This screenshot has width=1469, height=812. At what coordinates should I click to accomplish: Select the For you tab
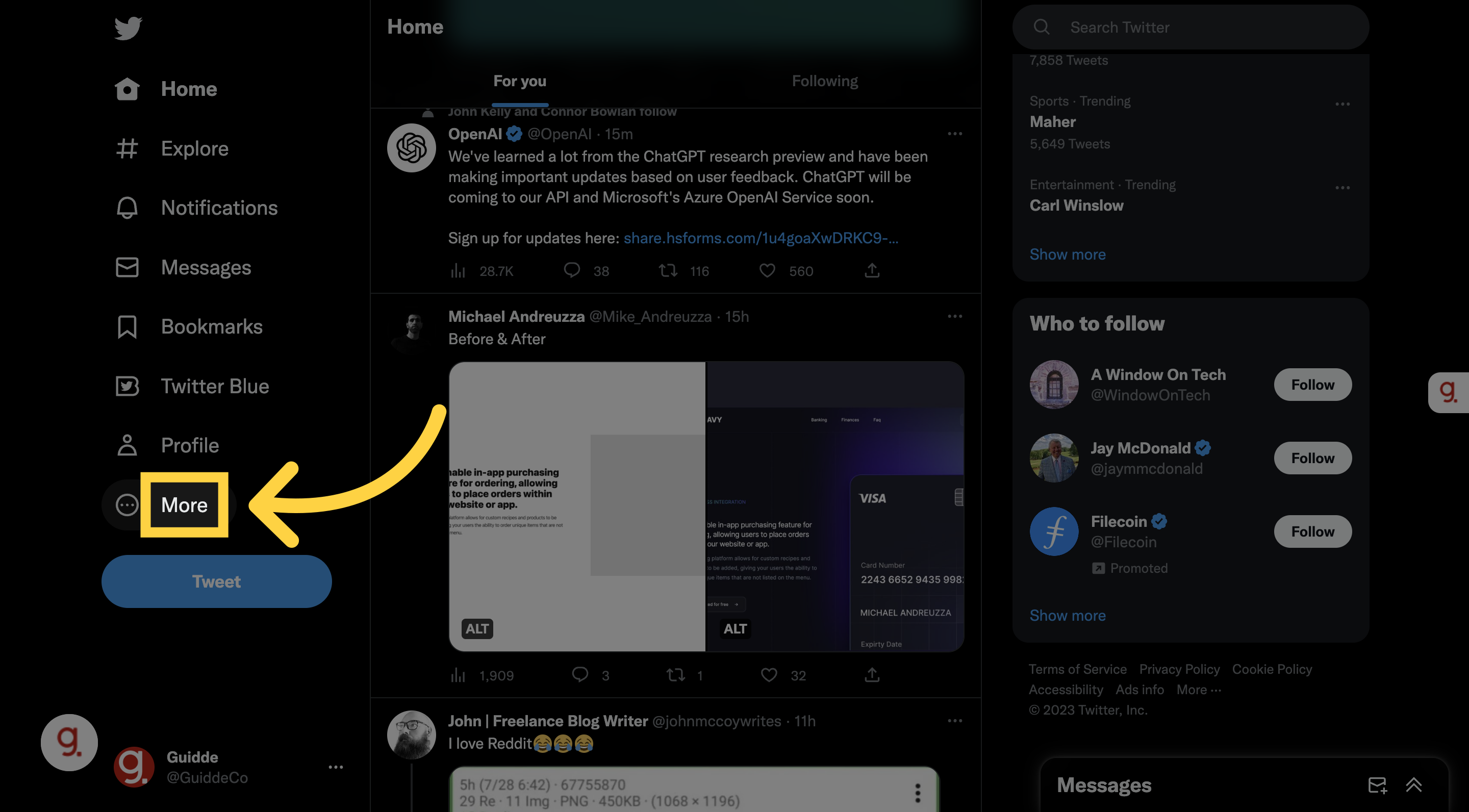click(520, 81)
